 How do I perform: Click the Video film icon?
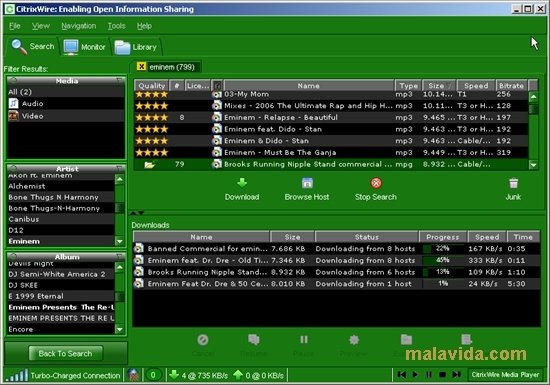(x=13, y=116)
